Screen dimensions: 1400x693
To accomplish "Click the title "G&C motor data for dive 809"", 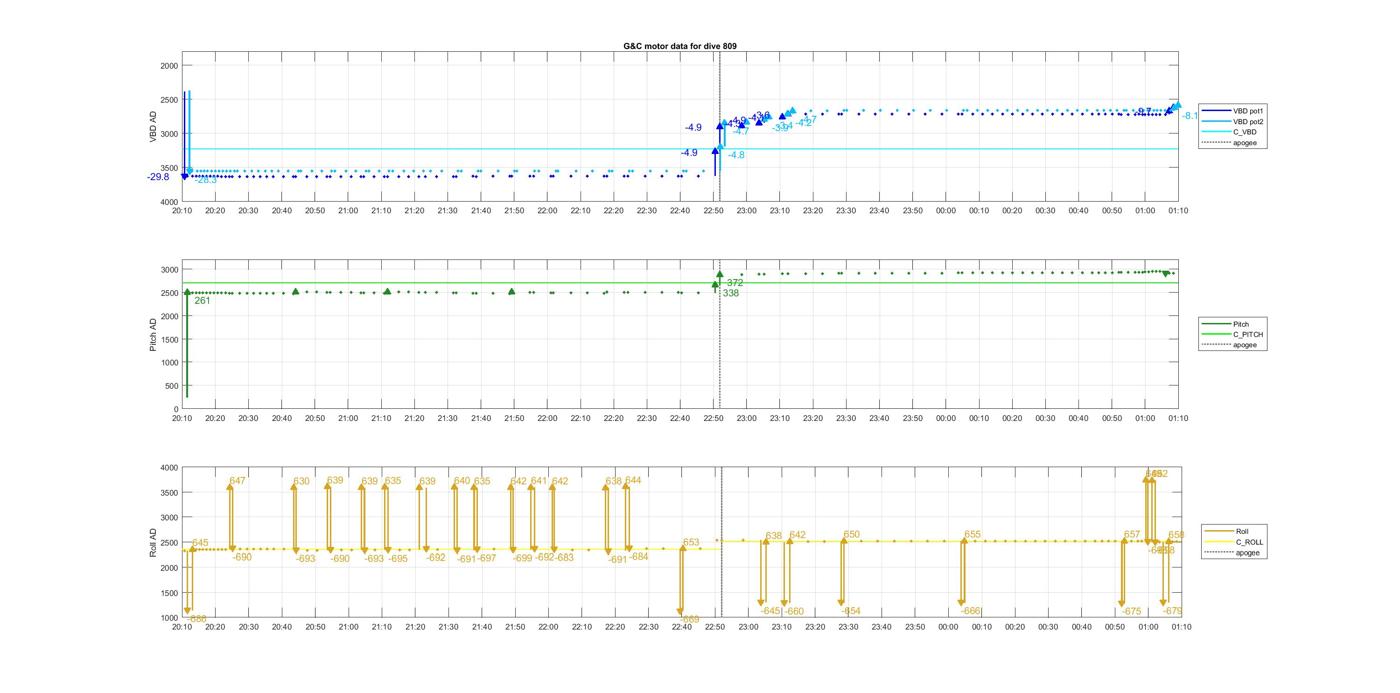I will click(x=679, y=46).
